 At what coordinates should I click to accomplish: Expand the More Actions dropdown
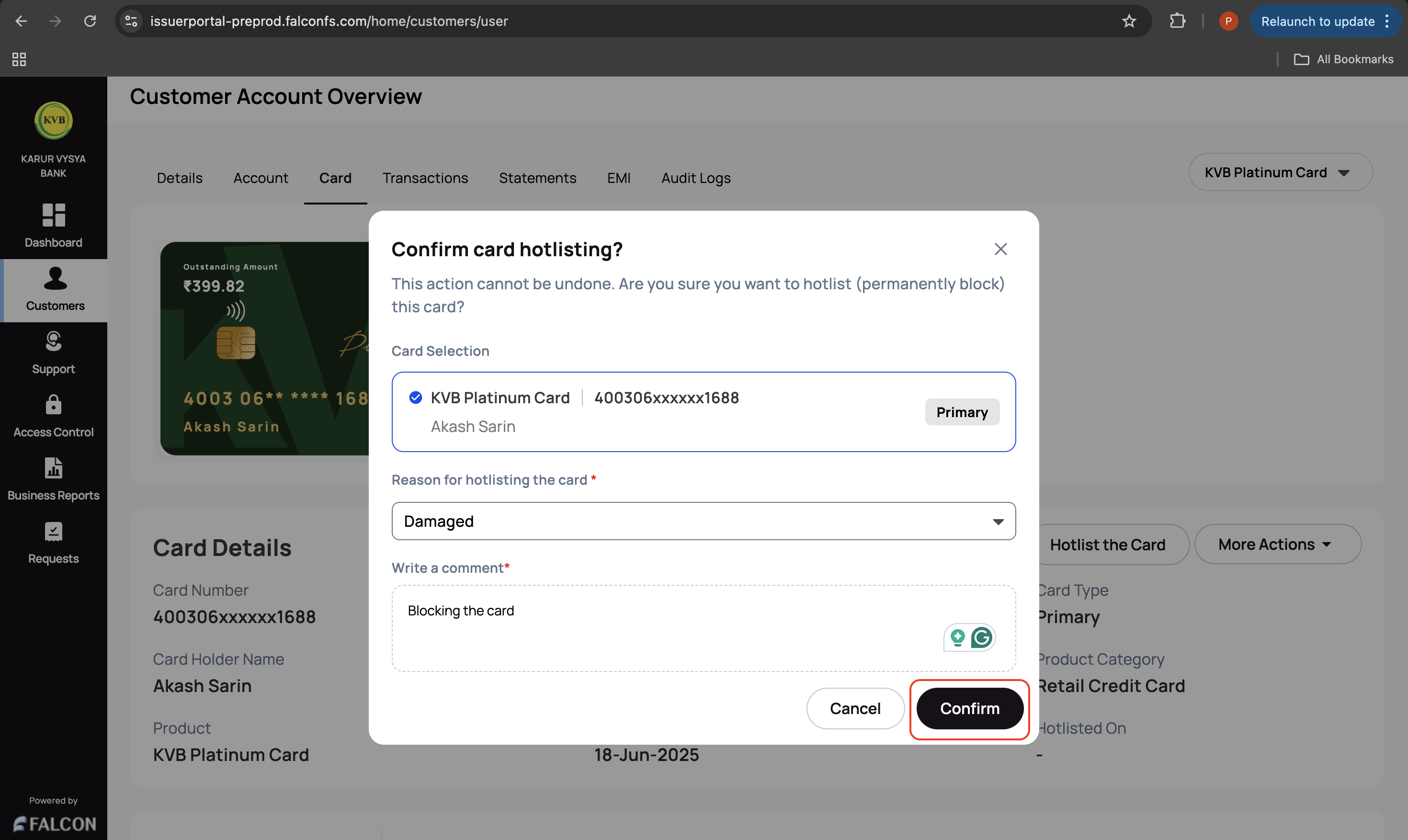click(1277, 544)
